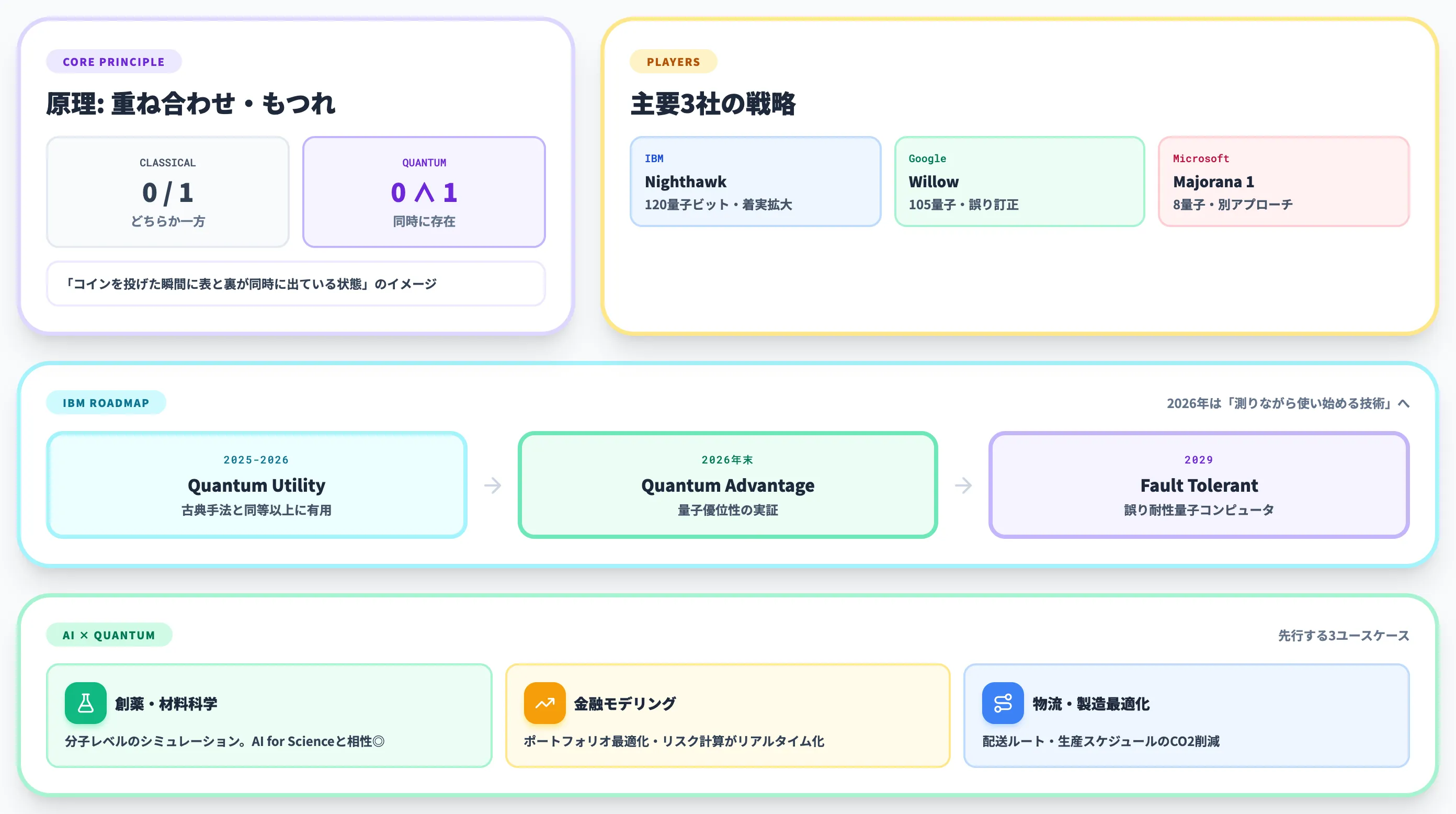Open the CLASSICAL 0 / 1 card
Viewport: 1456px width, 814px height.
[168, 191]
